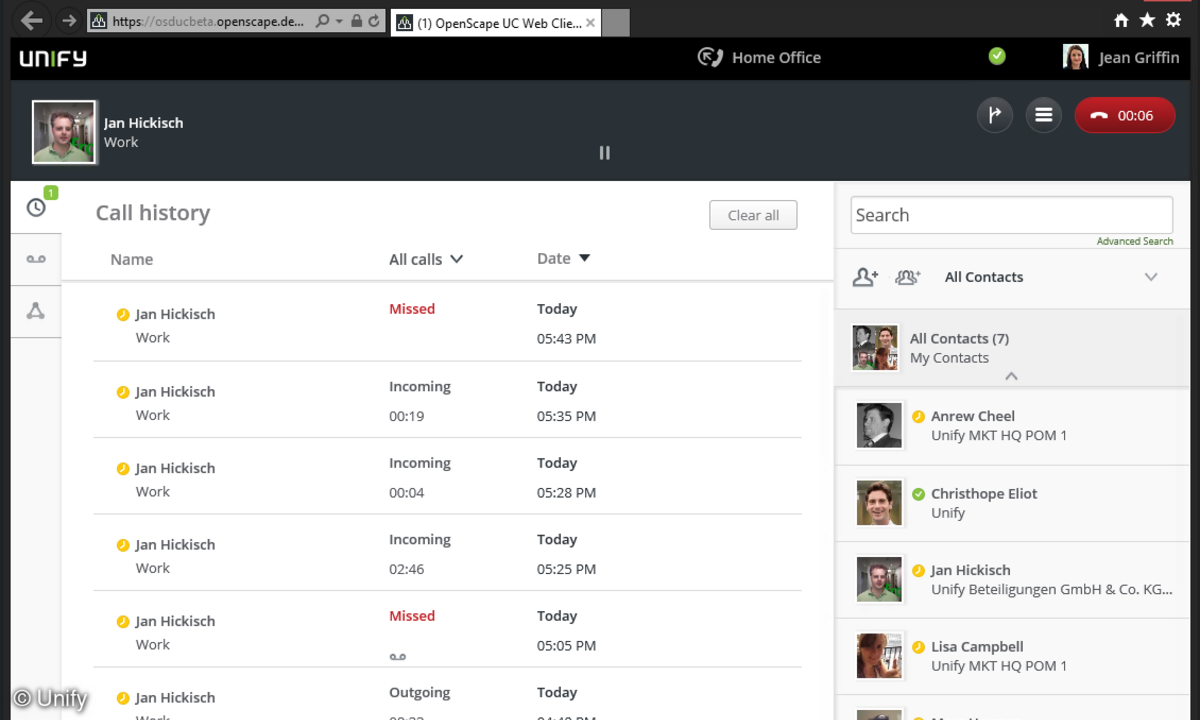Click the Unify logo
The width and height of the screenshot is (1200, 720).
[53, 58]
